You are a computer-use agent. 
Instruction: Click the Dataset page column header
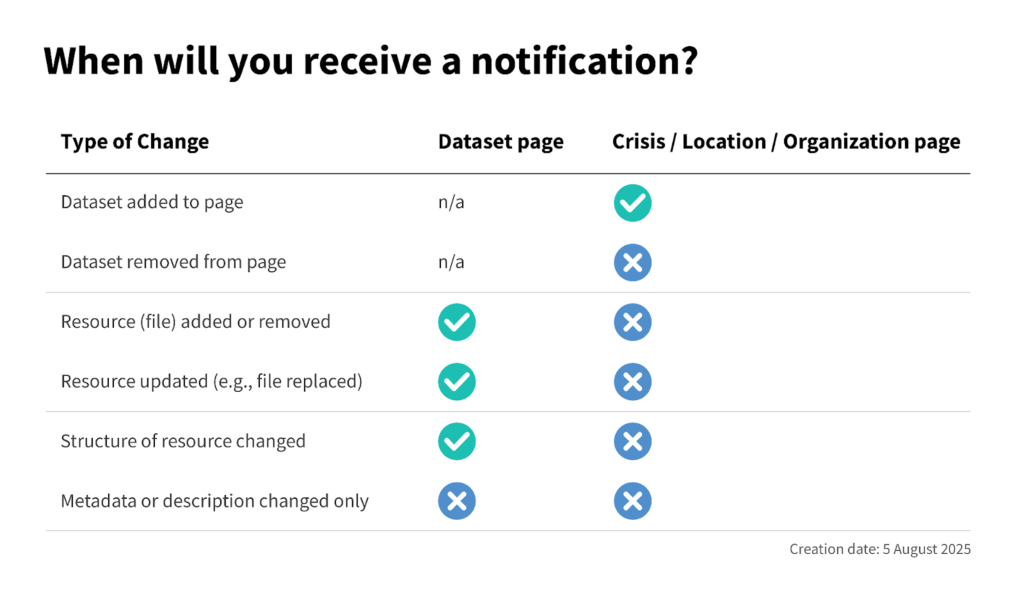click(500, 142)
